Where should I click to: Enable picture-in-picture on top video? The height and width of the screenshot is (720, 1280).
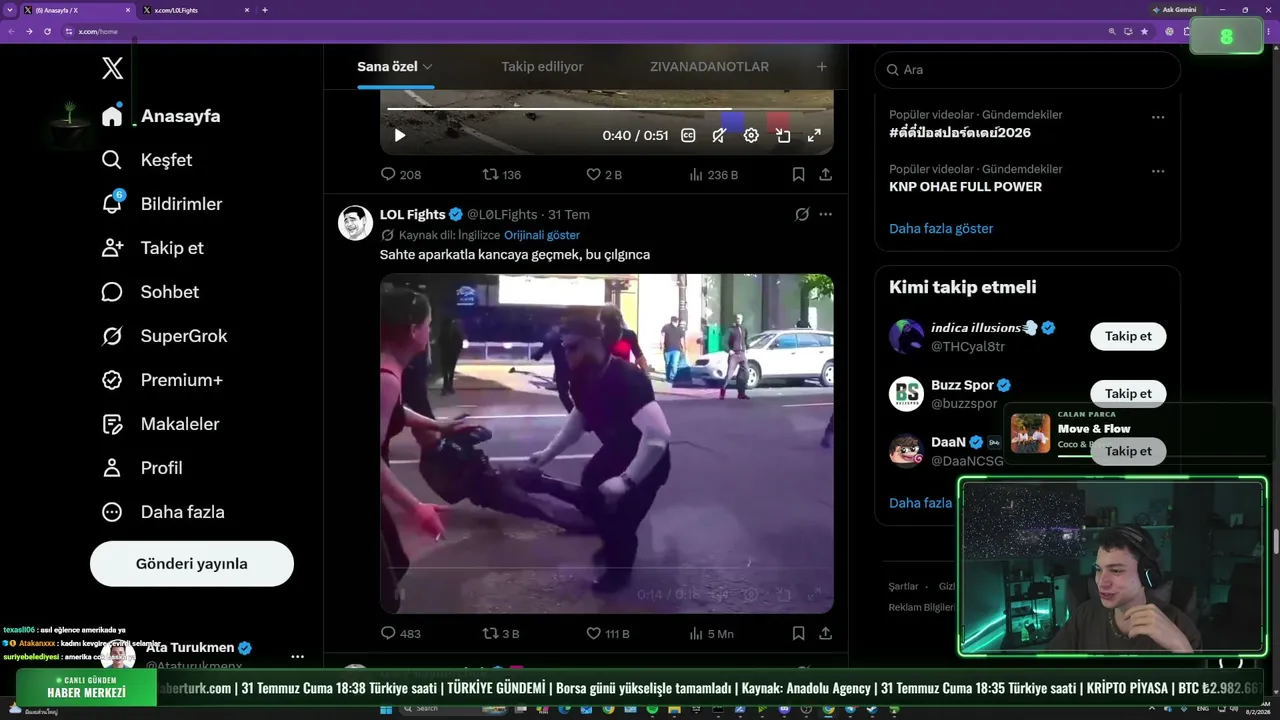[x=783, y=136]
